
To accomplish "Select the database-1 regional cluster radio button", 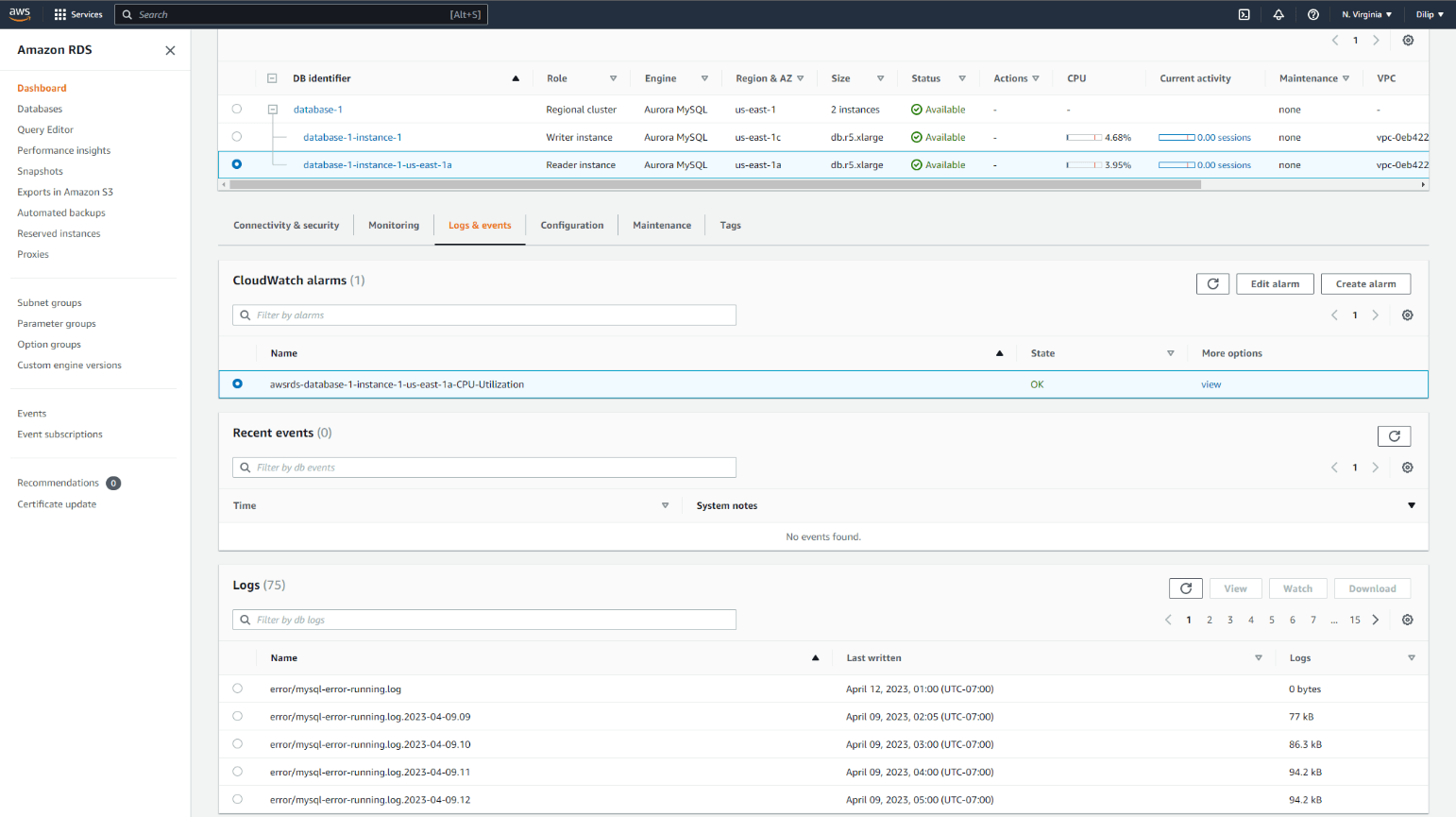I will point(237,110).
